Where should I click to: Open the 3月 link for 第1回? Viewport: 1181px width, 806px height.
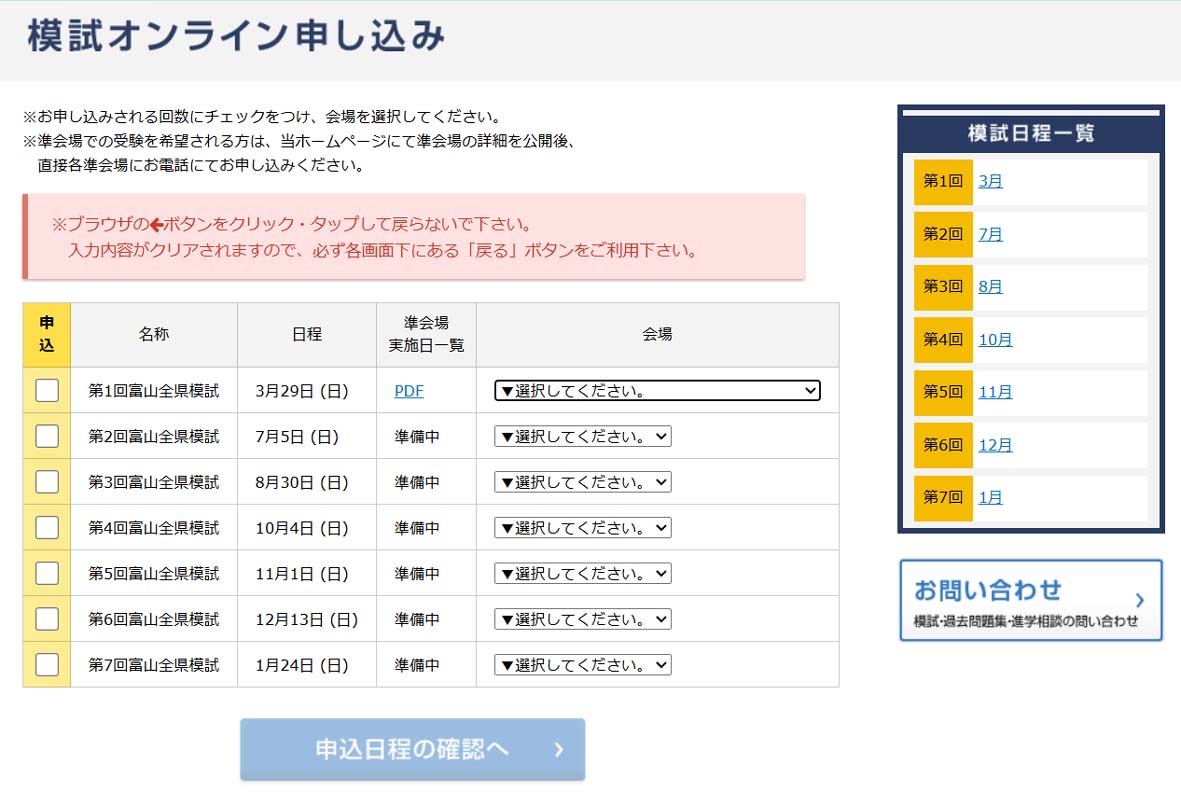990,181
